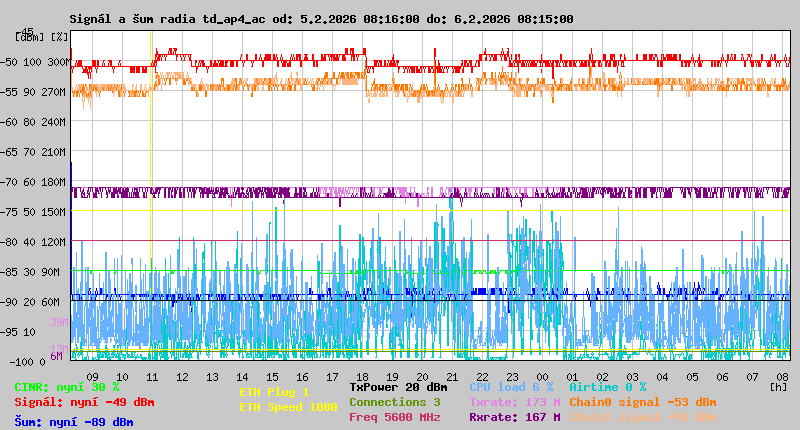
Task: Select the Freq 5600 MHz legend entry
Action: (x=394, y=417)
